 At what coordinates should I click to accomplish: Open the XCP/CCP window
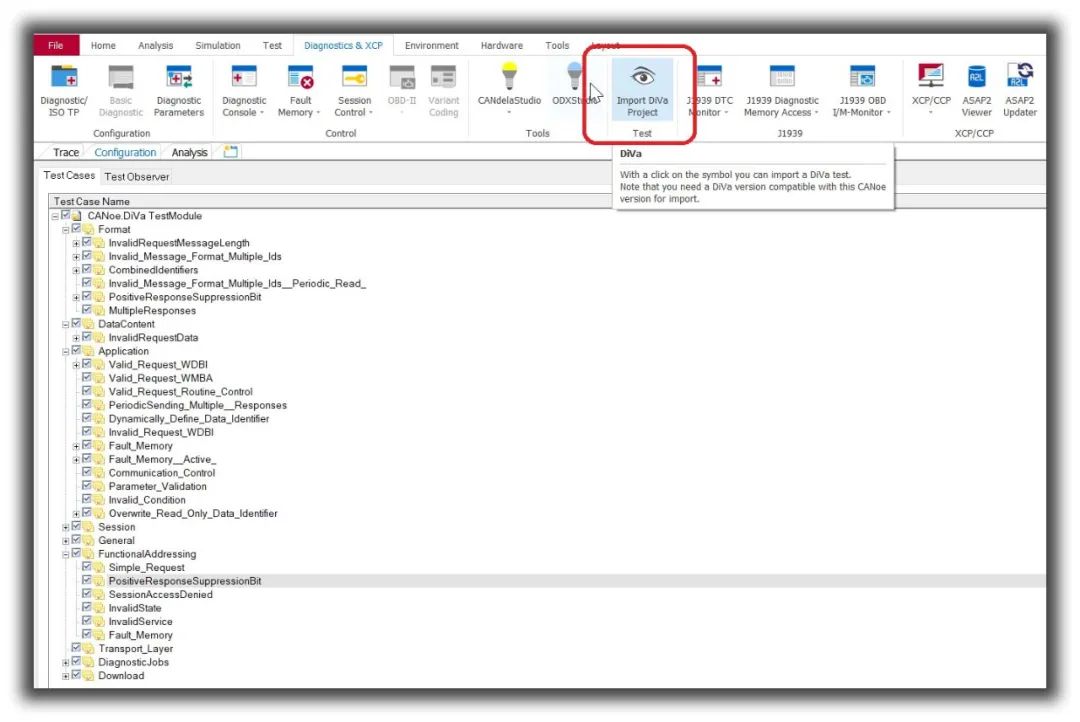click(x=931, y=90)
